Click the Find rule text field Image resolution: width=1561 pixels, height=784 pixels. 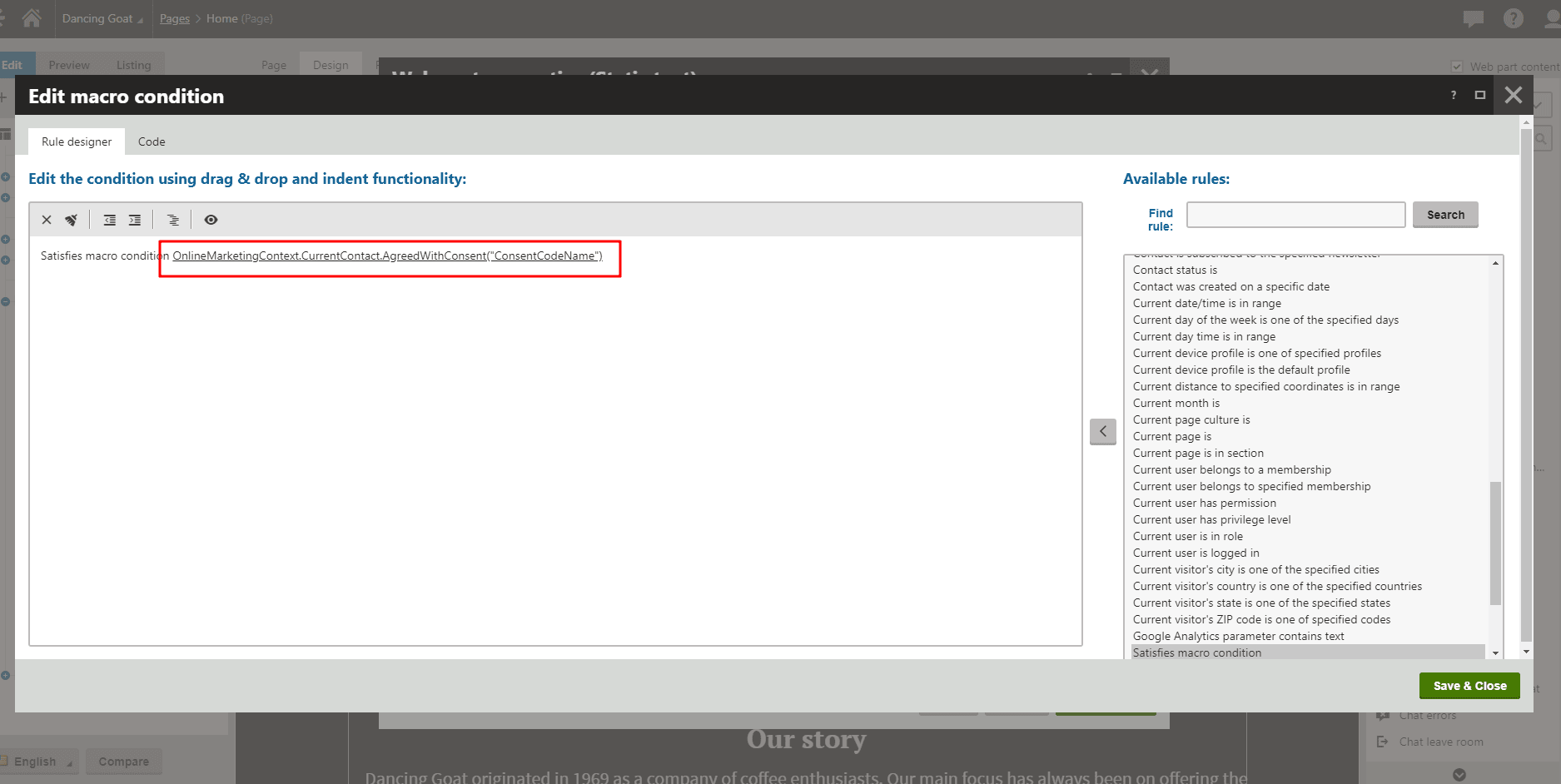[x=1295, y=215]
